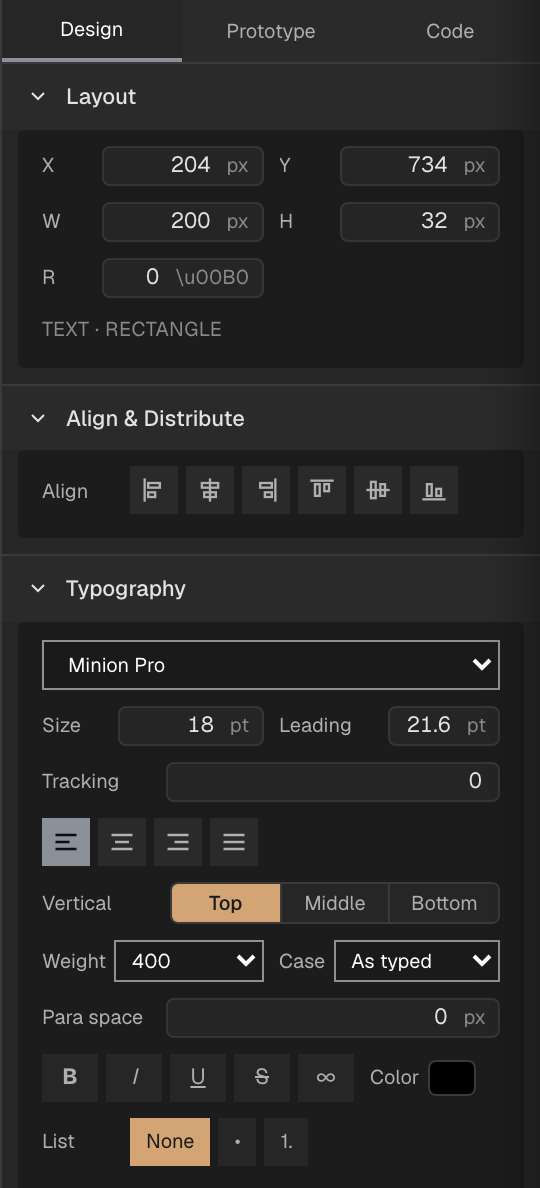Collapse the Typography section
Image resolution: width=540 pixels, height=1188 pixels.
[x=38, y=589]
